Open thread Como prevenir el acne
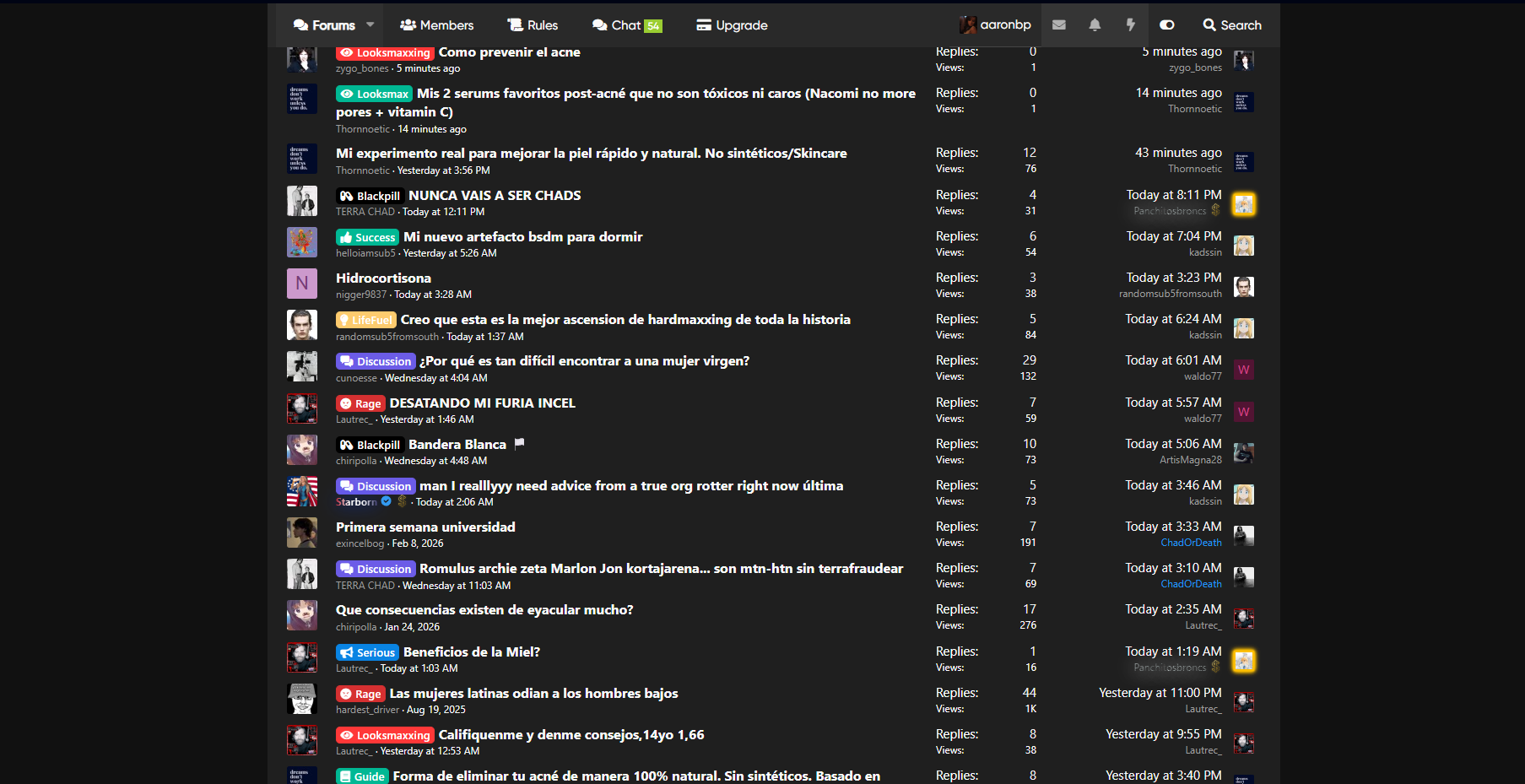The width and height of the screenshot is (1525, 784). click(509, 52)
